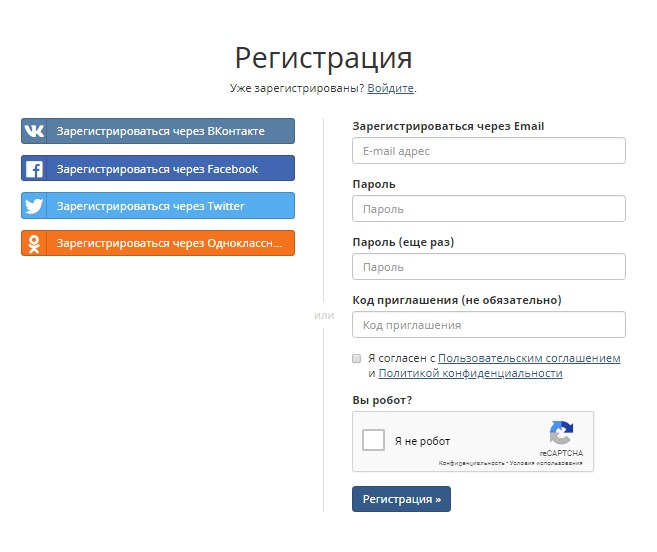Focus the first Пароль input field
The height and width of the screenshot is (552, 657).
[x=489, y=209]
